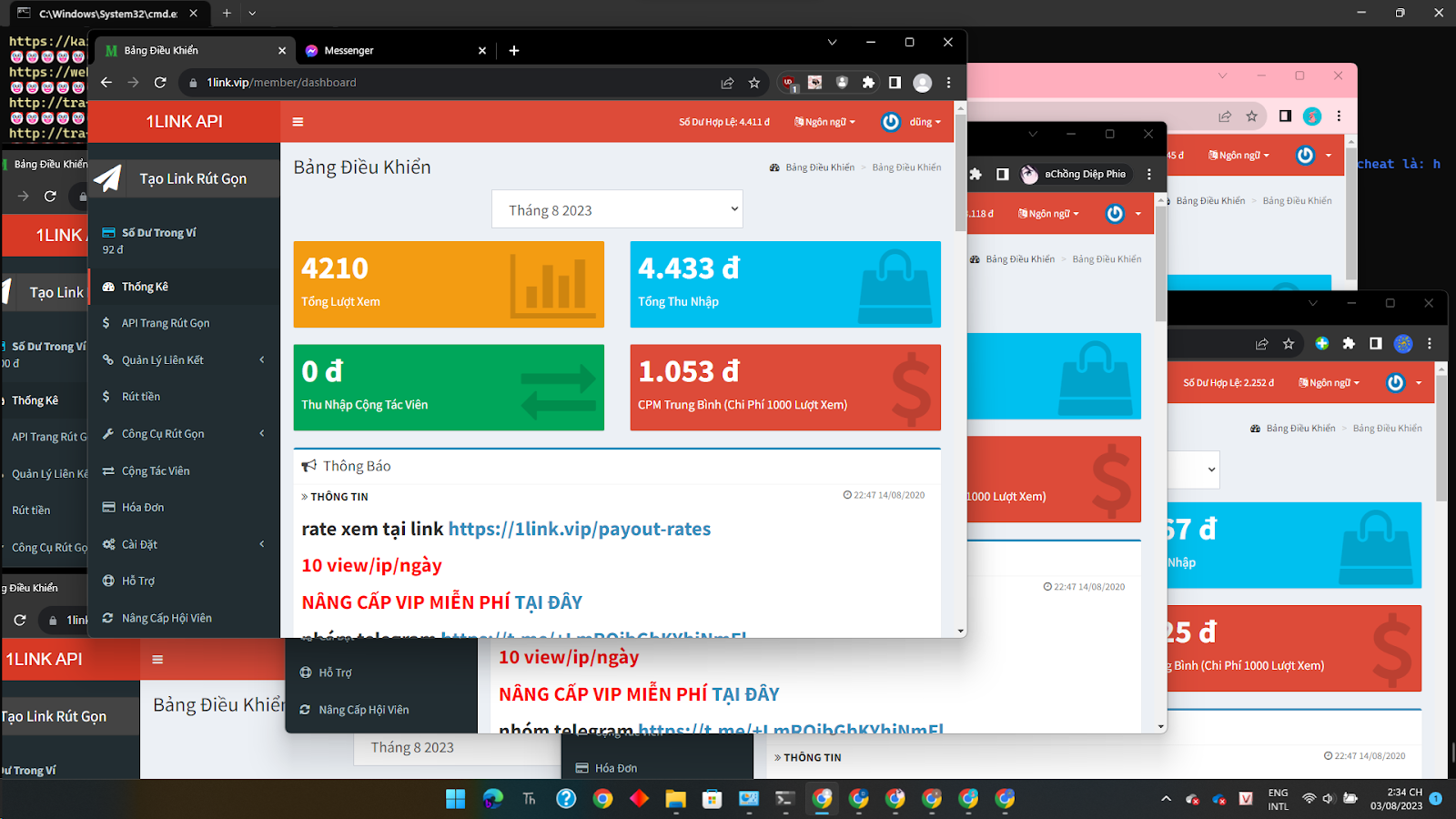Open Ngôn ngữ dropdown in front dashboard
This screenshot has height=819, width=1456.
[824, 122]
